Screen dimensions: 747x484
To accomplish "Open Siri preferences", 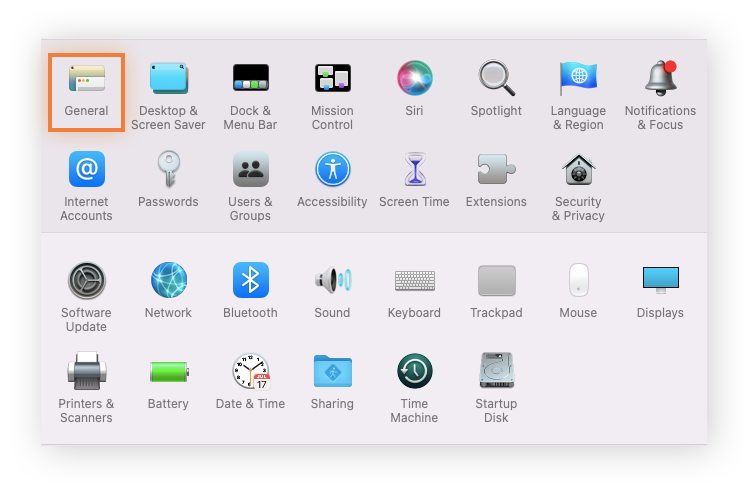I will [x=414, y=78].
